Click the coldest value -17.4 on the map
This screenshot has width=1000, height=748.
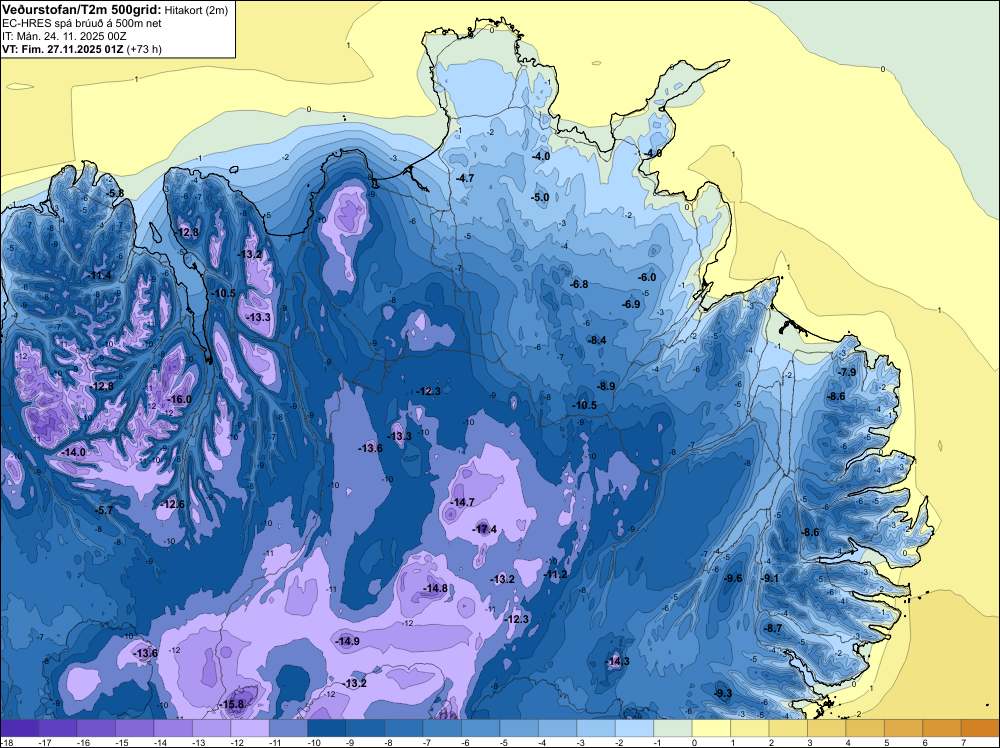coord(485,529)
